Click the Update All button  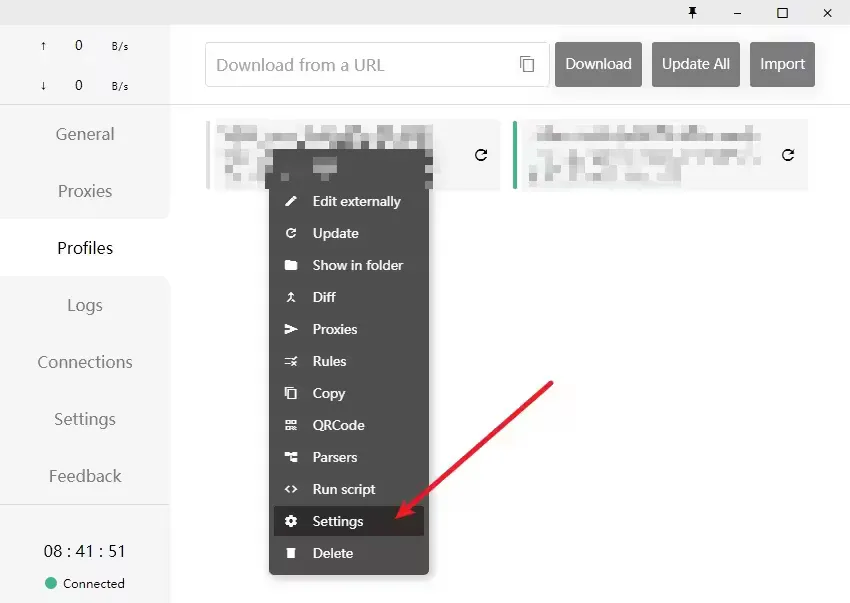coord(695,64)
